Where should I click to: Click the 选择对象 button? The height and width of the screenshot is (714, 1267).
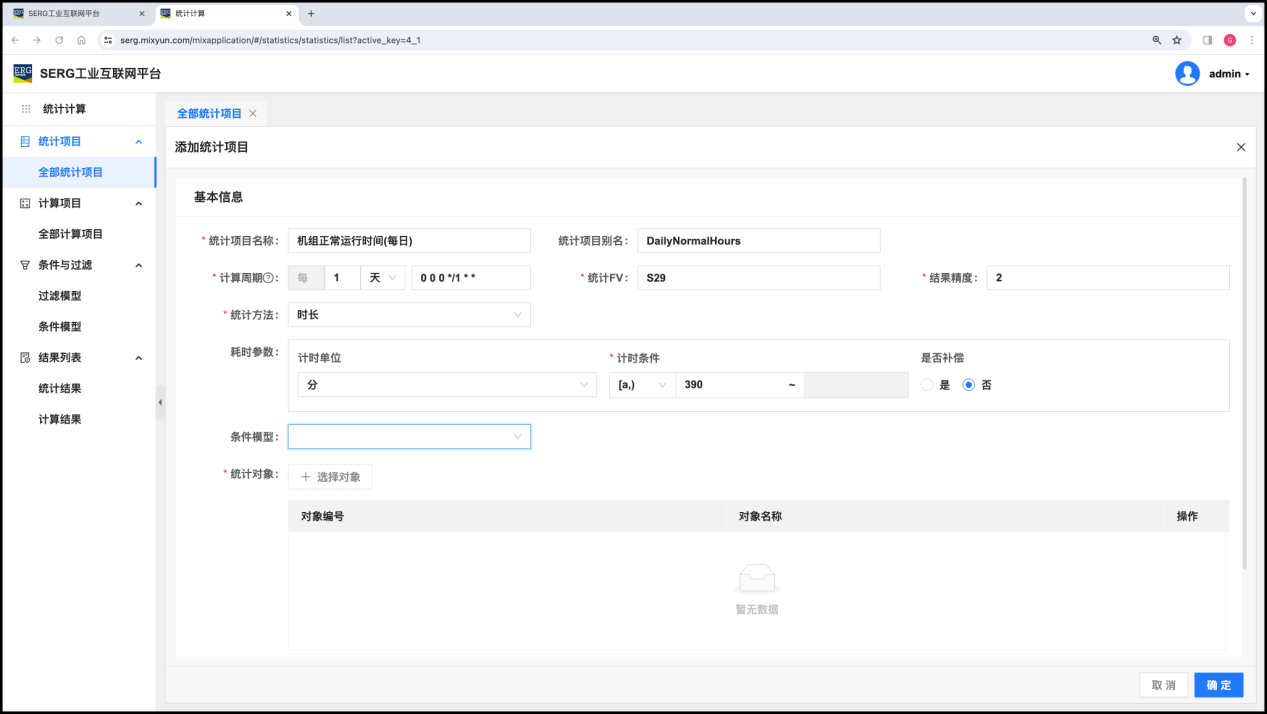pyautogui.click(x=330, y=477)
